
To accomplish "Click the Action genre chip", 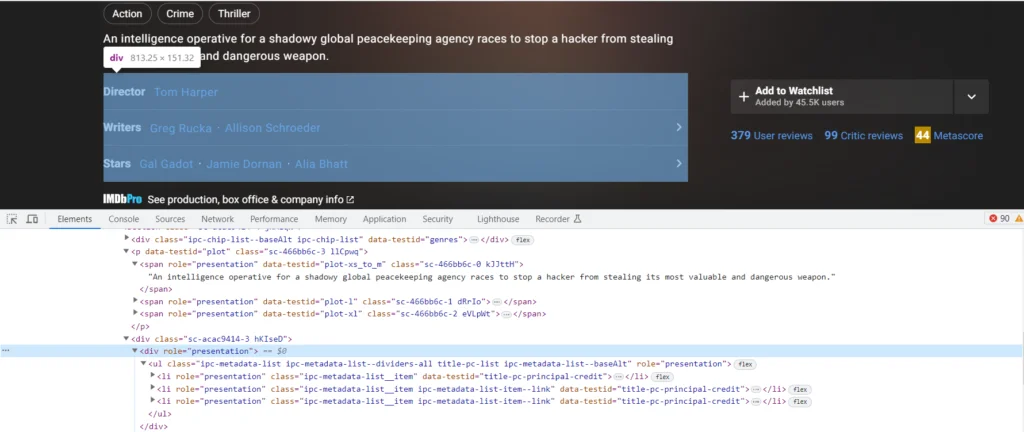I will click(127, 14).
